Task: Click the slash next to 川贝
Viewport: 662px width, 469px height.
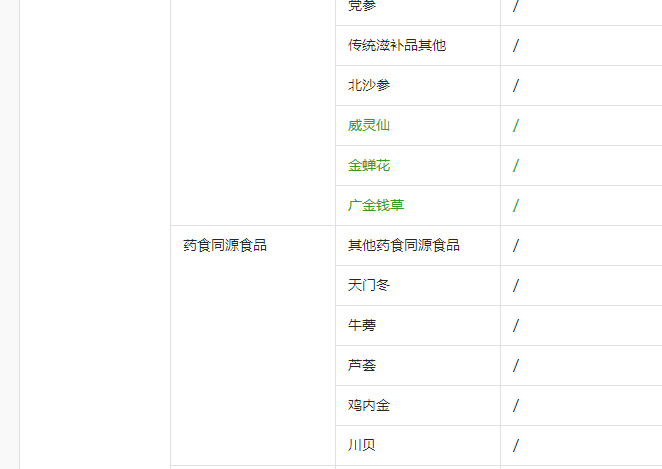Action: click(515, 445)
